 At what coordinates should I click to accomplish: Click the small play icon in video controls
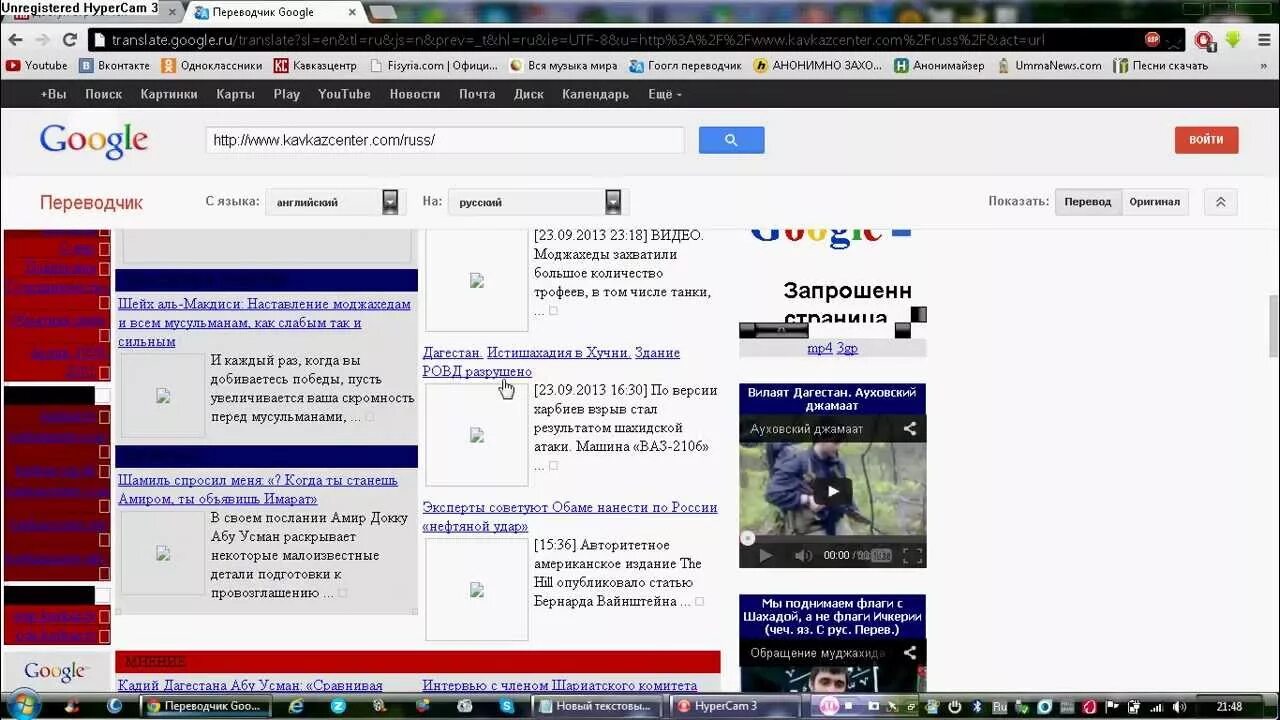point(765,555)
